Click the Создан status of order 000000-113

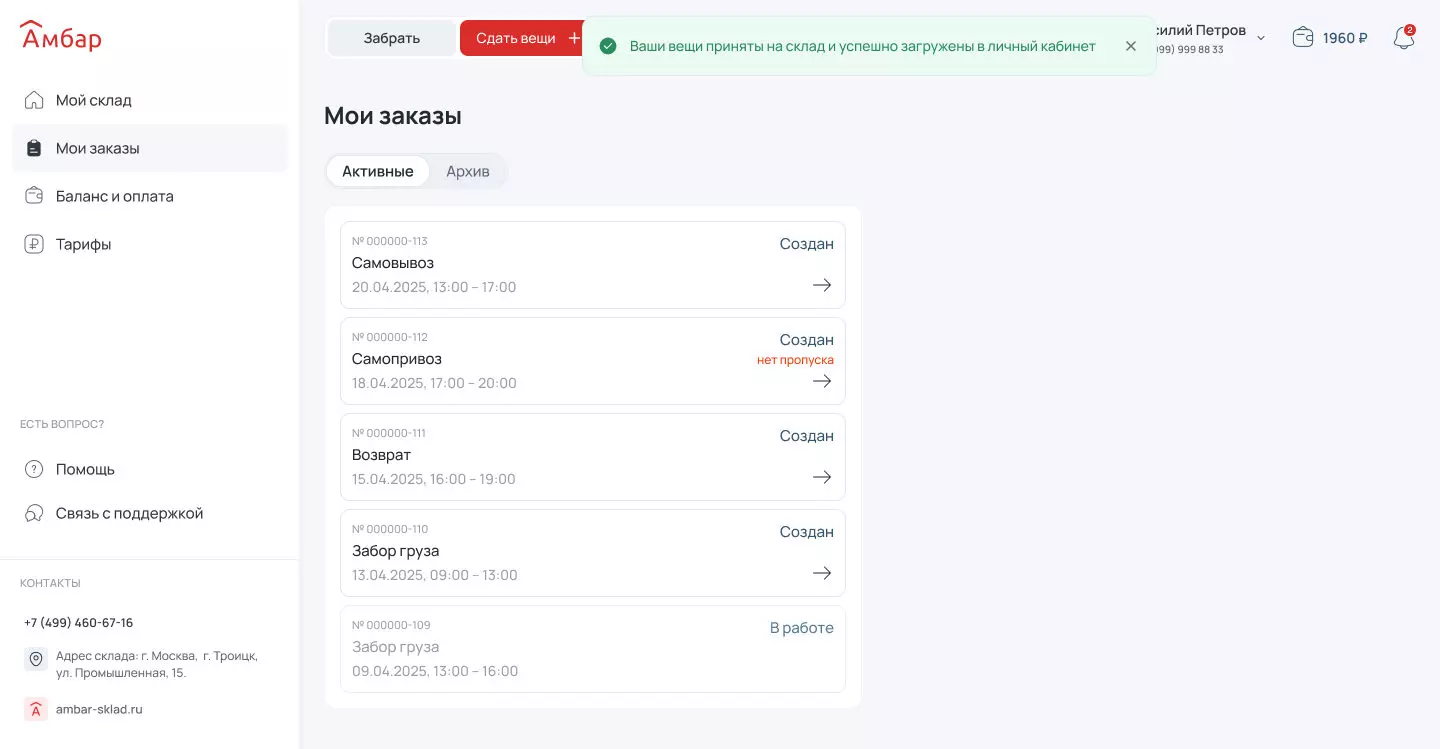[x=806, y=244]
